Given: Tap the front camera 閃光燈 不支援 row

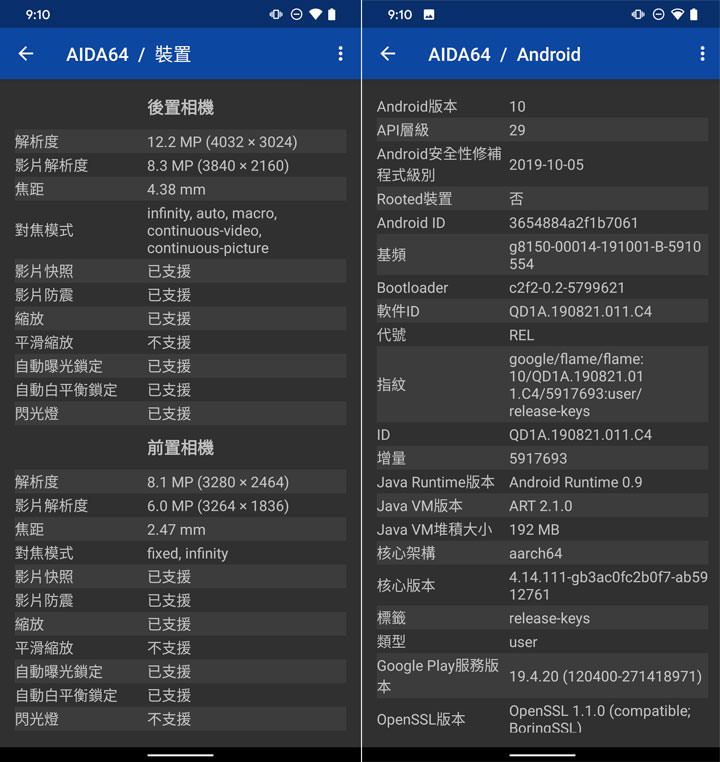Looking at the screenshot, I should (x=181, y=719).
